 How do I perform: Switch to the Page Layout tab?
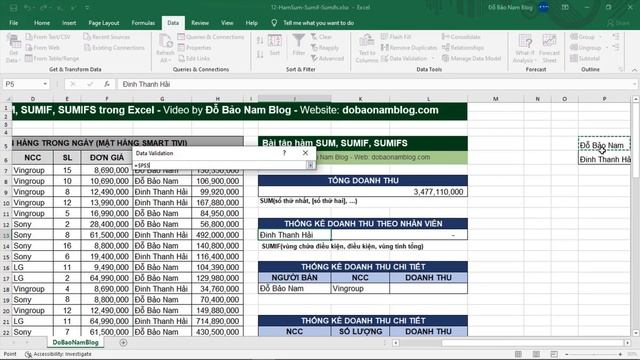tap(104, 23)
